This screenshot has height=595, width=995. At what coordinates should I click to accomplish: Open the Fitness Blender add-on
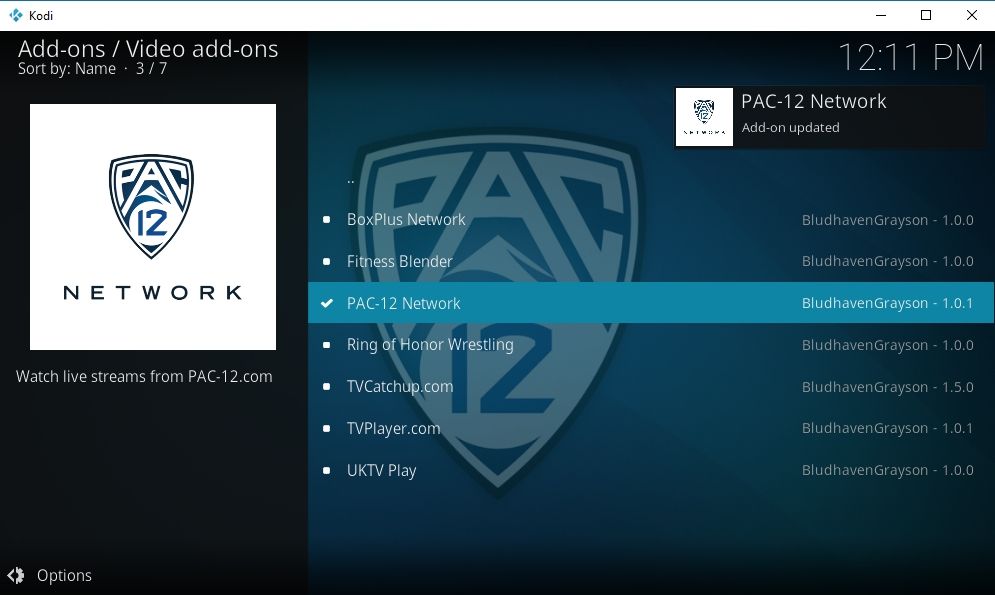tap(651, 261)
